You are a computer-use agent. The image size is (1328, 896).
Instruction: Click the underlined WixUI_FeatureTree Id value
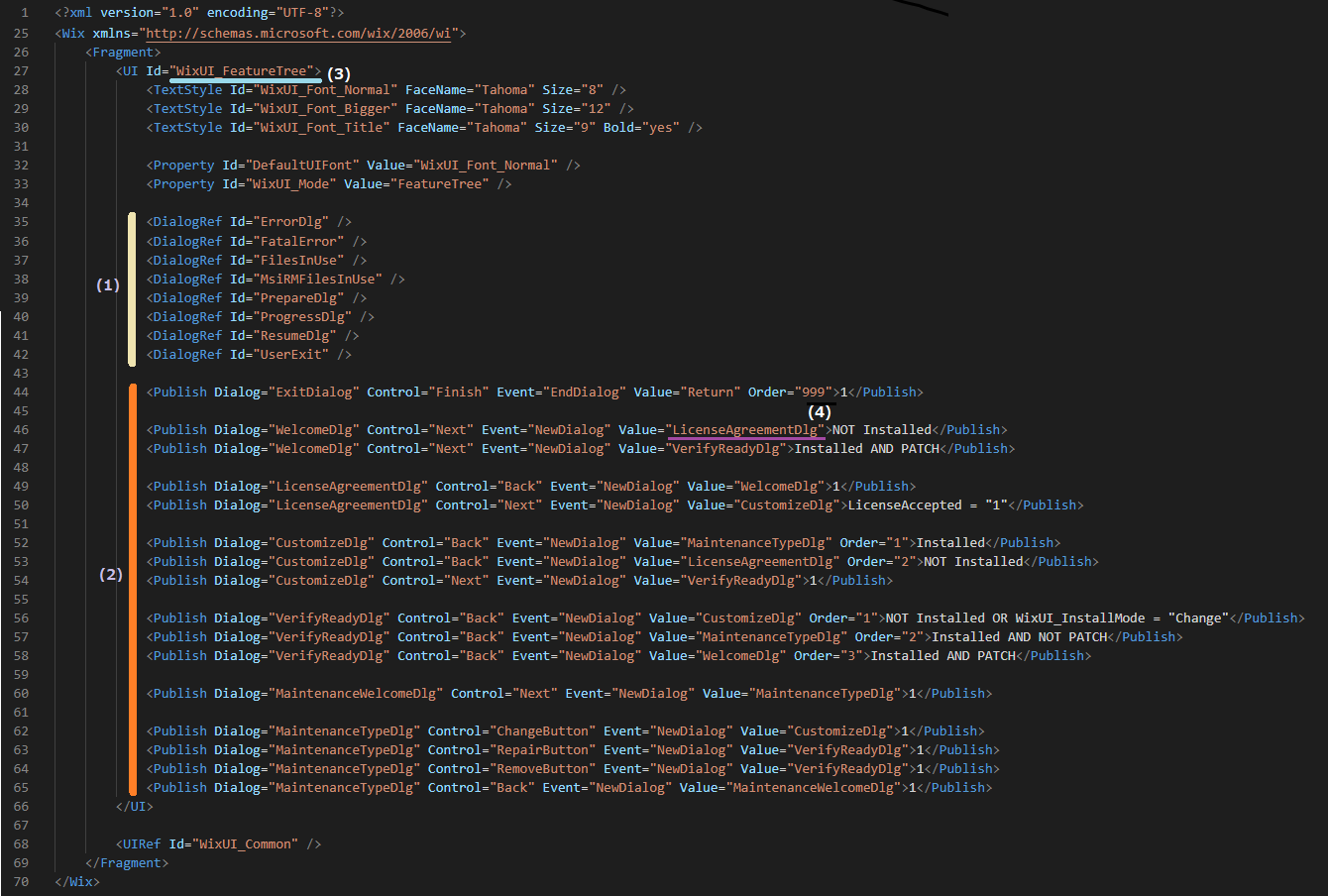pos(245,71)
